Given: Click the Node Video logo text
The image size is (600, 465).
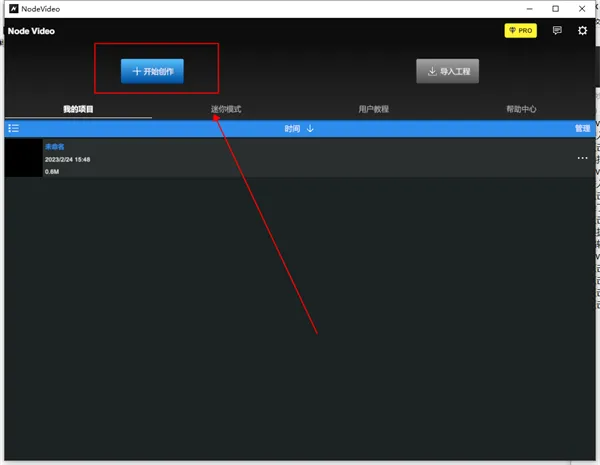Looking at the screenshot, I should coord(31,31).
